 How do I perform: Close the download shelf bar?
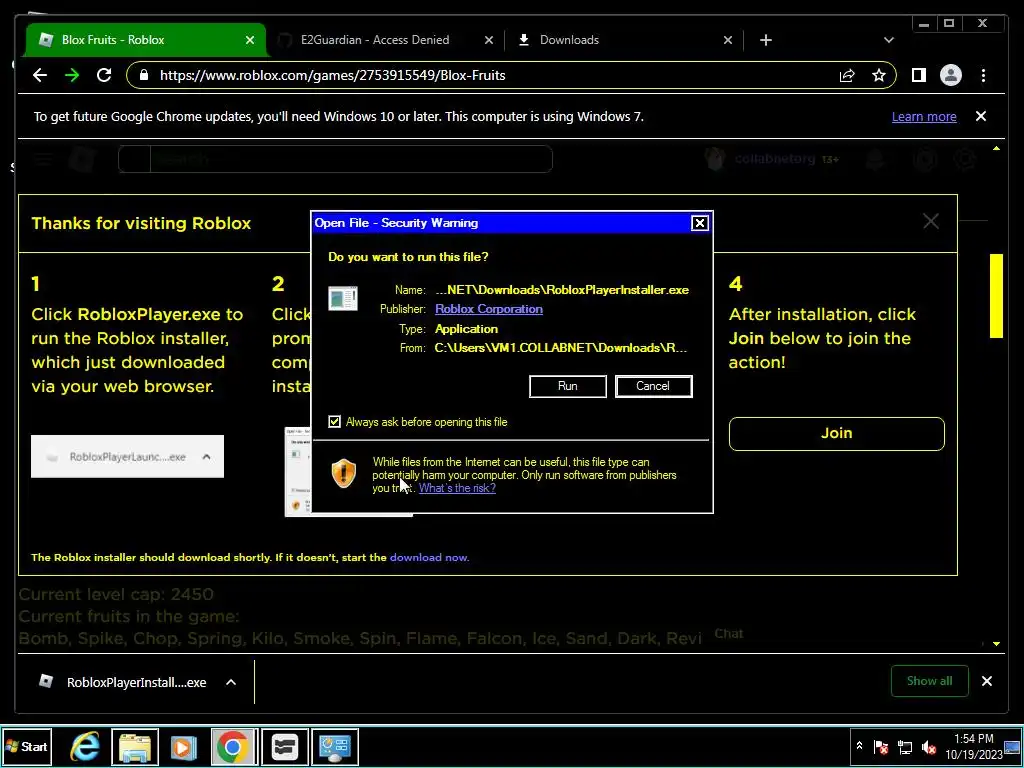coord(987,681)
